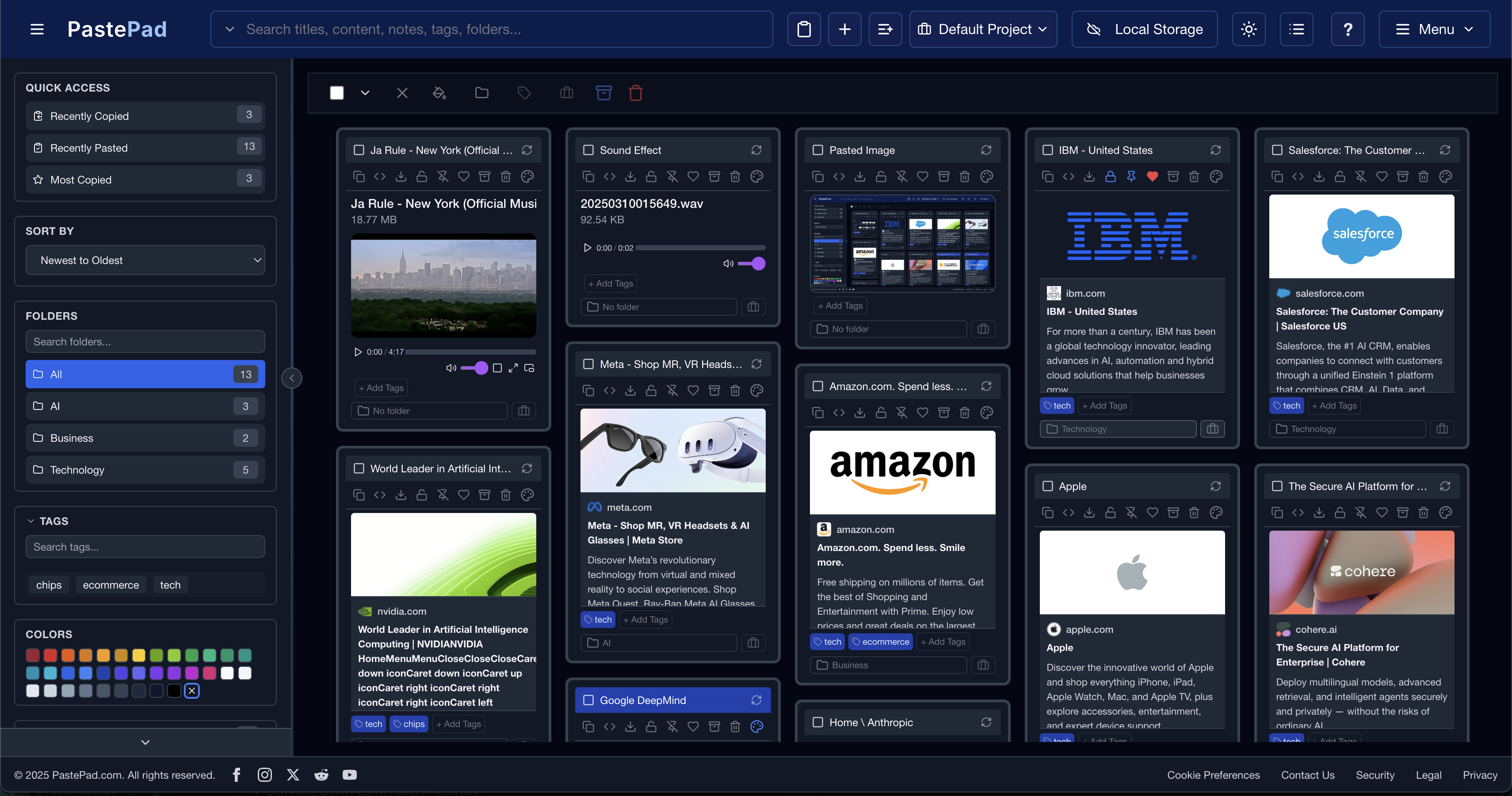The height and width of the screenshot is (796, 1512).
Task: Filter by the ecommerce tag chip
Action: coord(111,585)
